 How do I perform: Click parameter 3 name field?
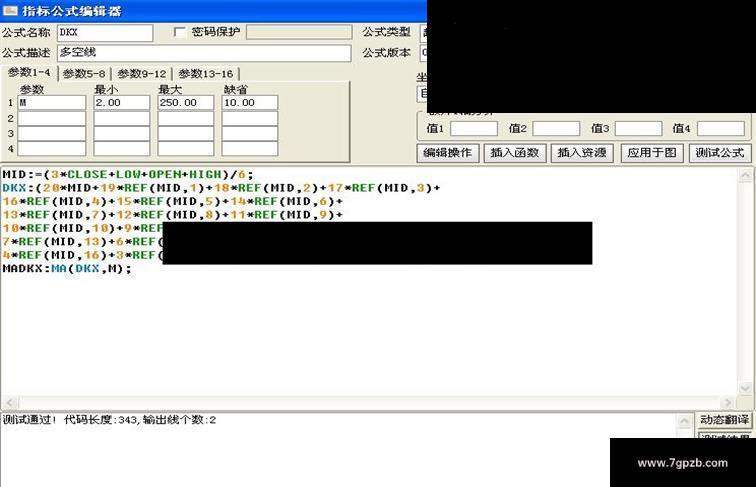(x=52, y=134)
